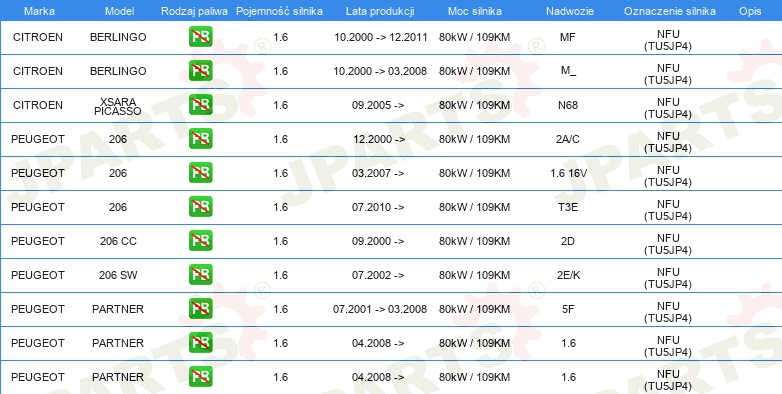Screen dimensions: 782x394
Task: Click petrol icon in Peugeot 206 SW row
Action: coord(200,275)
